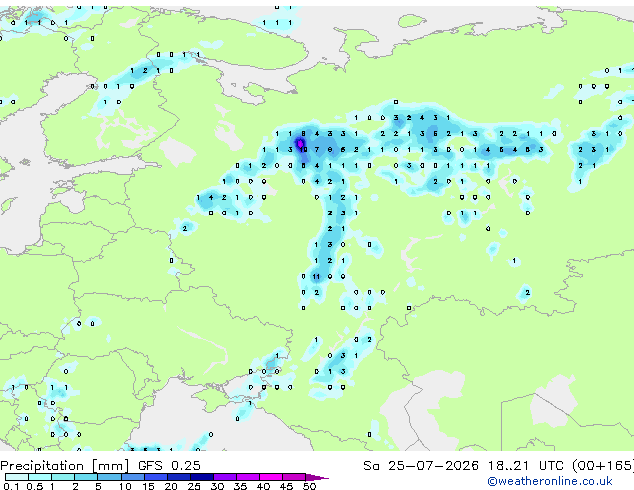Click the 'GFS 0.25' model label
The height and width of the screenshot is (490, 634).
(x=169, y=466)
